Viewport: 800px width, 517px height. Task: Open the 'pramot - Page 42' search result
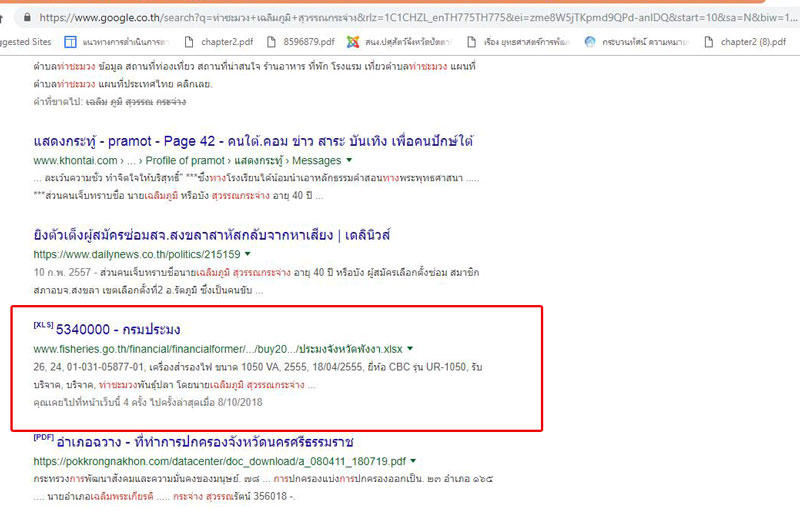(251, 142)
